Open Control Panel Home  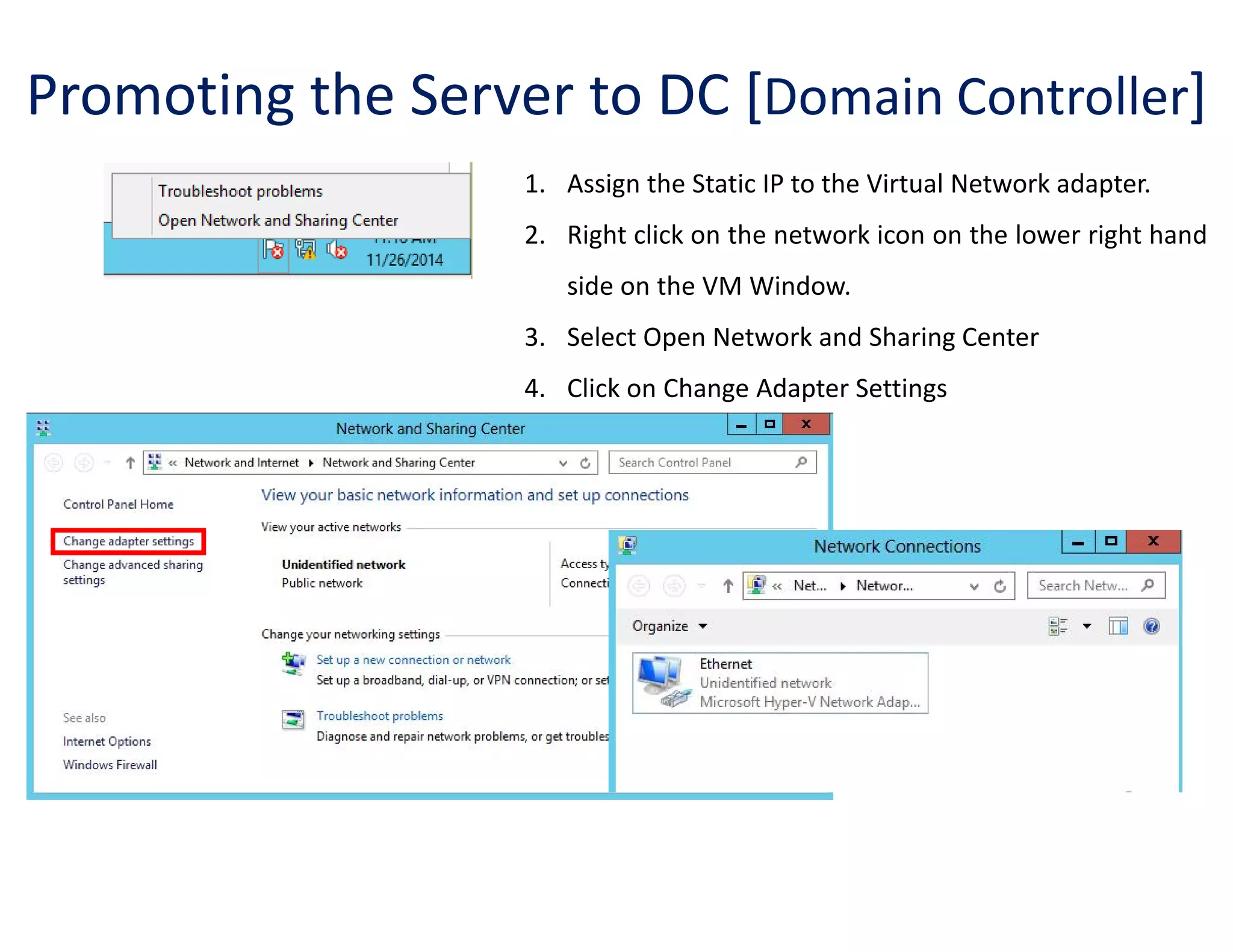click(x=118, y=504)
